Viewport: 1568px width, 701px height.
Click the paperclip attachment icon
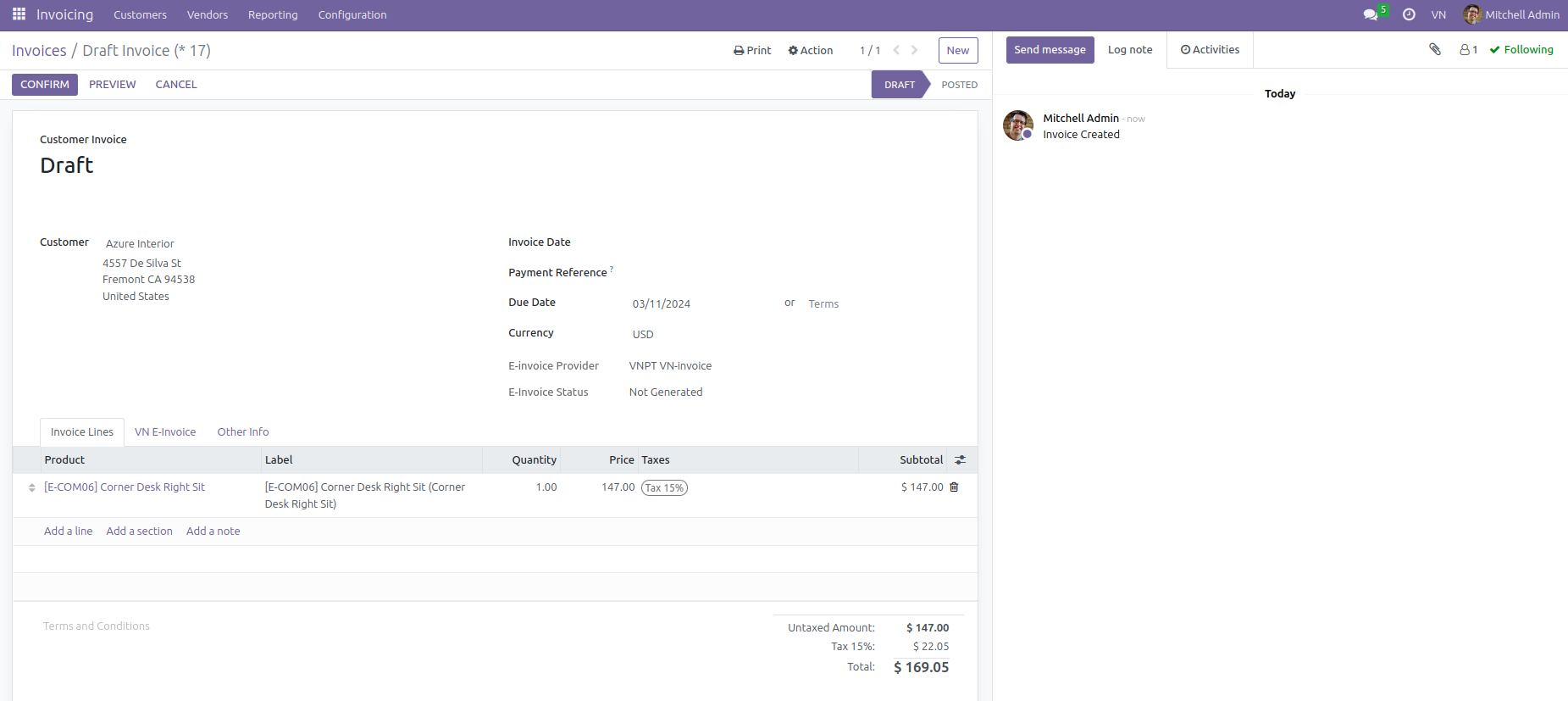[x=1435, y=49]
